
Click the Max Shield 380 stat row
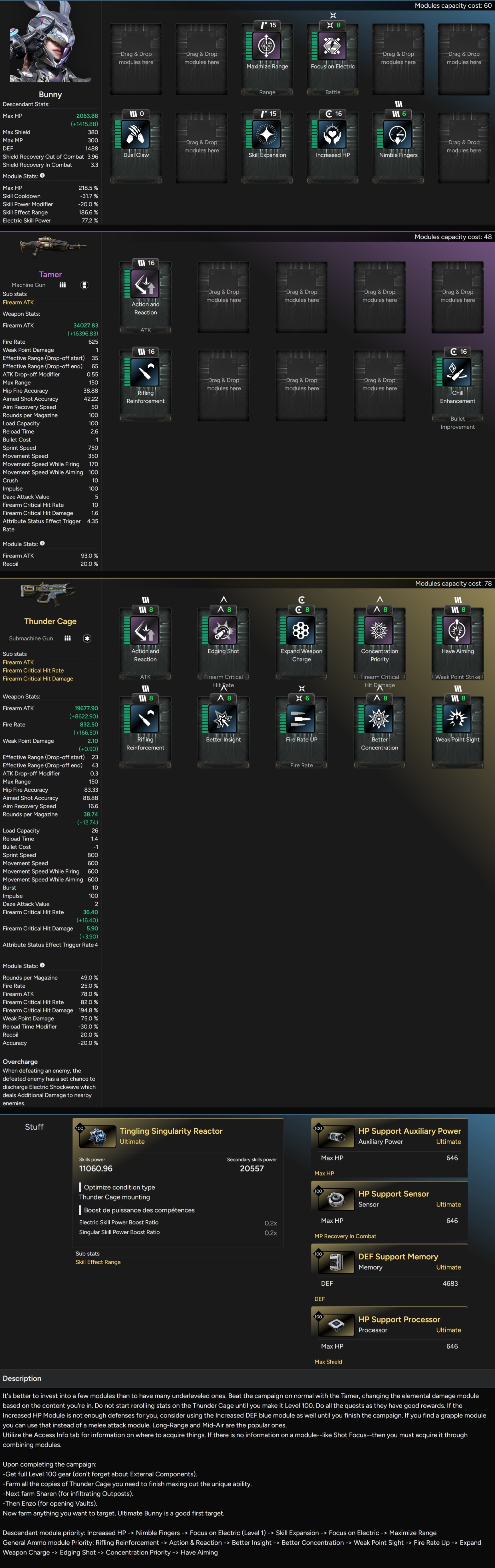tap(50, 132)
